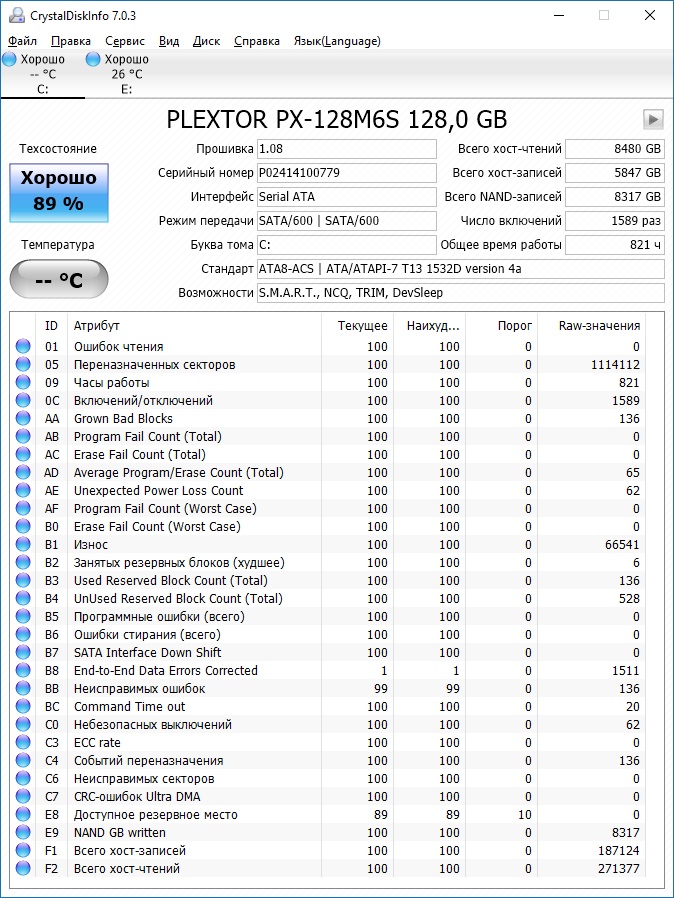Click raw value 1114112 in table
The image size is (674, 898).
point(615,364)
